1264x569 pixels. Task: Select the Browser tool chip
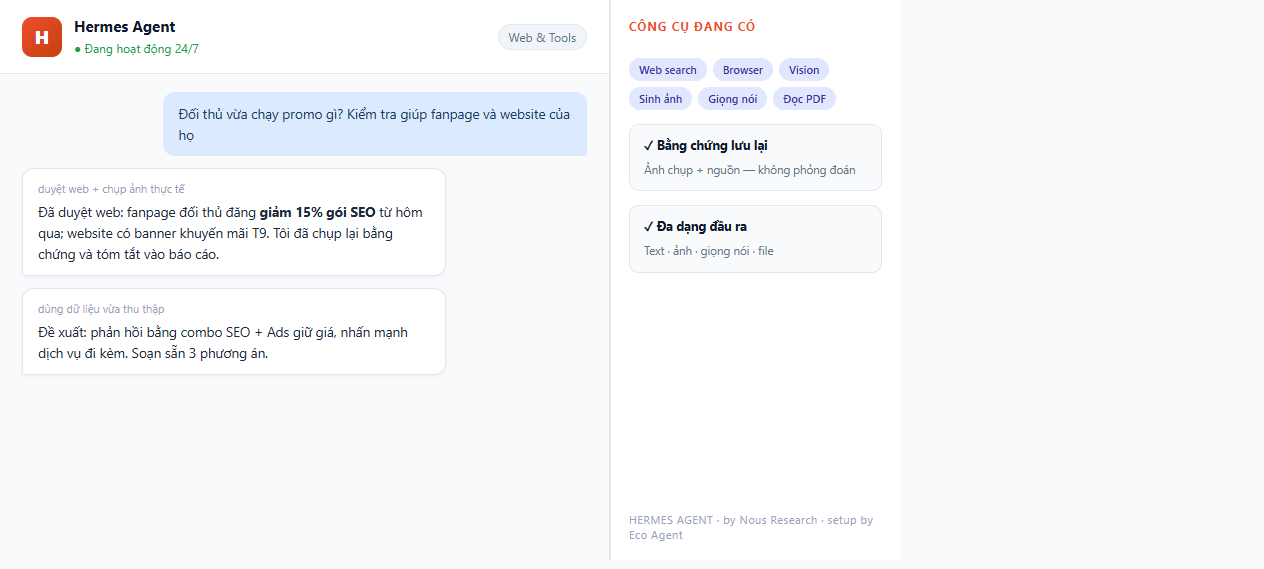743,70
